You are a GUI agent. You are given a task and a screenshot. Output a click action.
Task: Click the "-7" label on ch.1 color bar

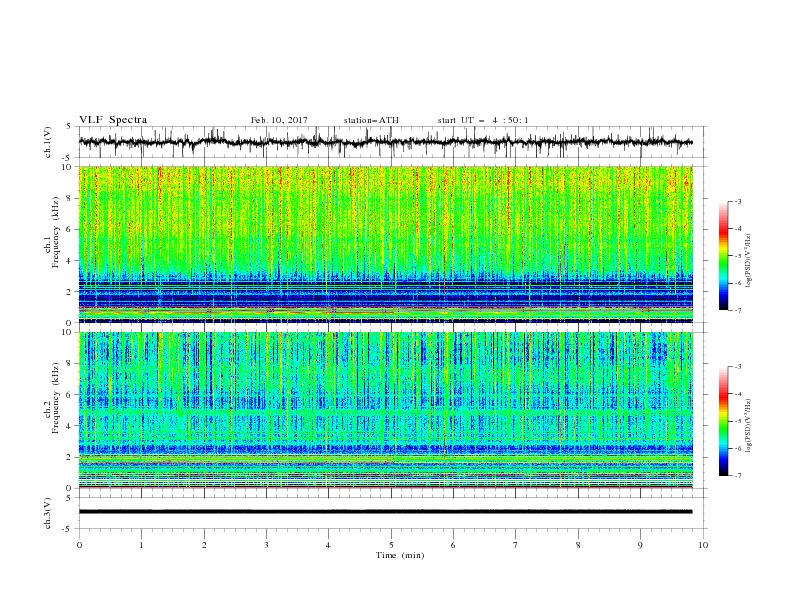pos(737,310)
